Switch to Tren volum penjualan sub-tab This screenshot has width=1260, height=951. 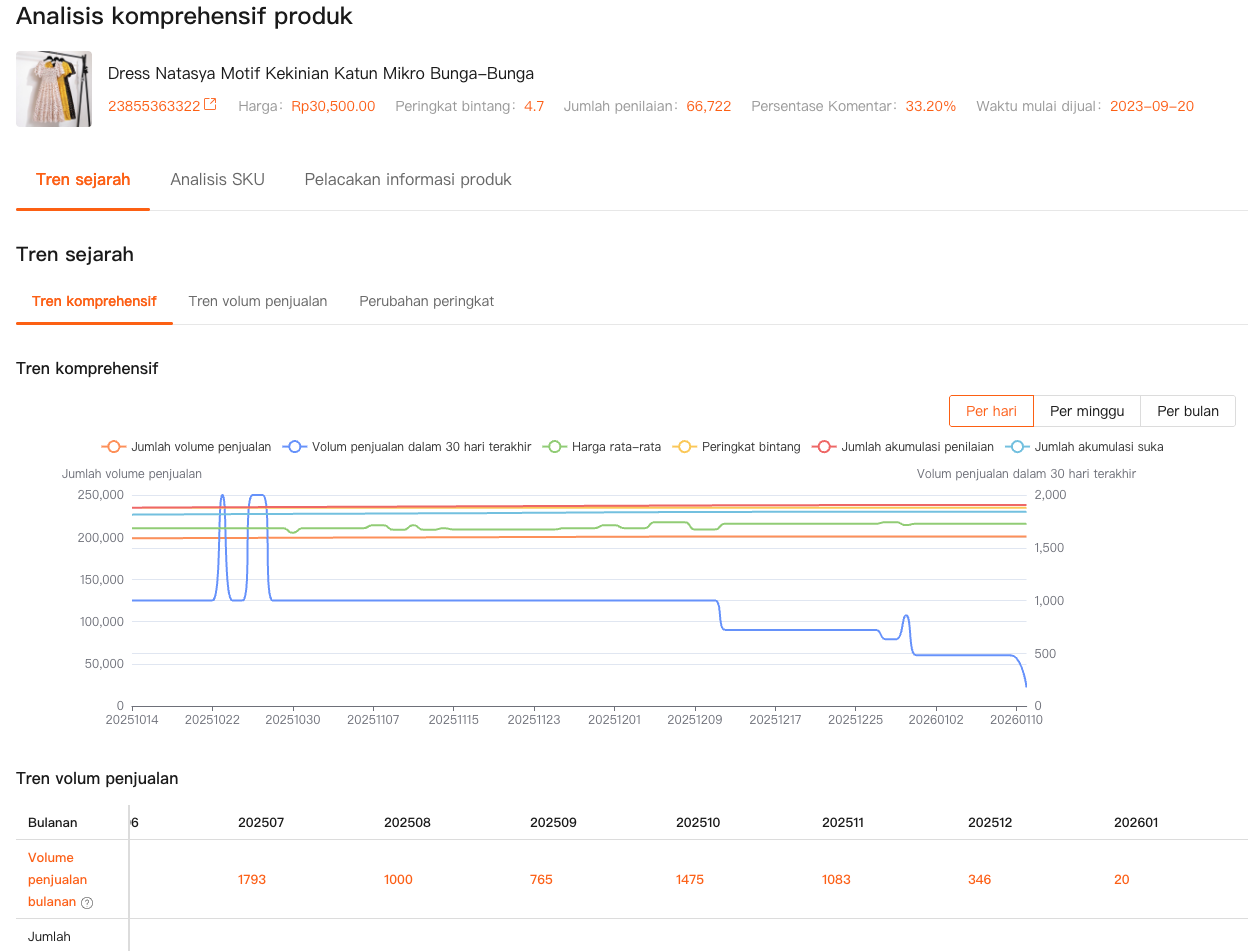pyautogui.click(x=258, y=301)
